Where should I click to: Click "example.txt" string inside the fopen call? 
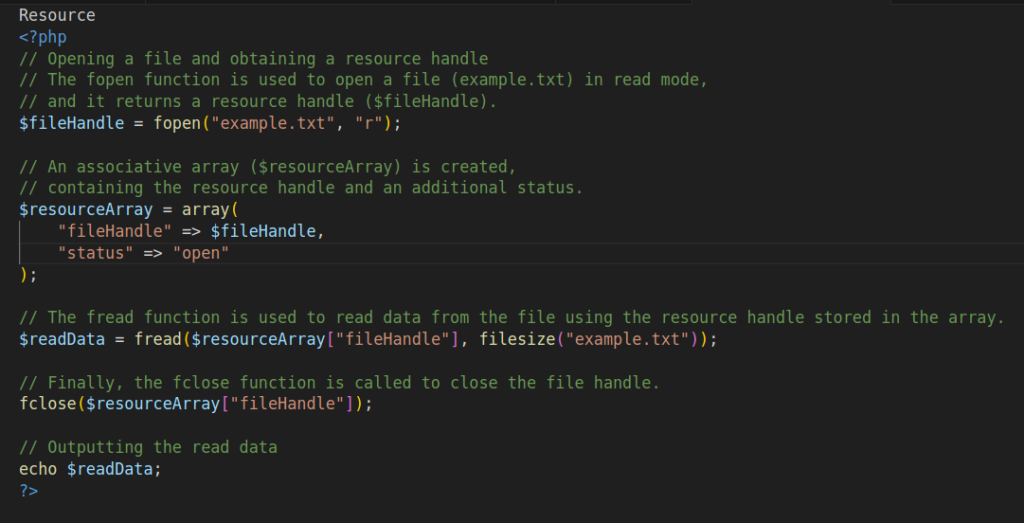coord(272,123)
